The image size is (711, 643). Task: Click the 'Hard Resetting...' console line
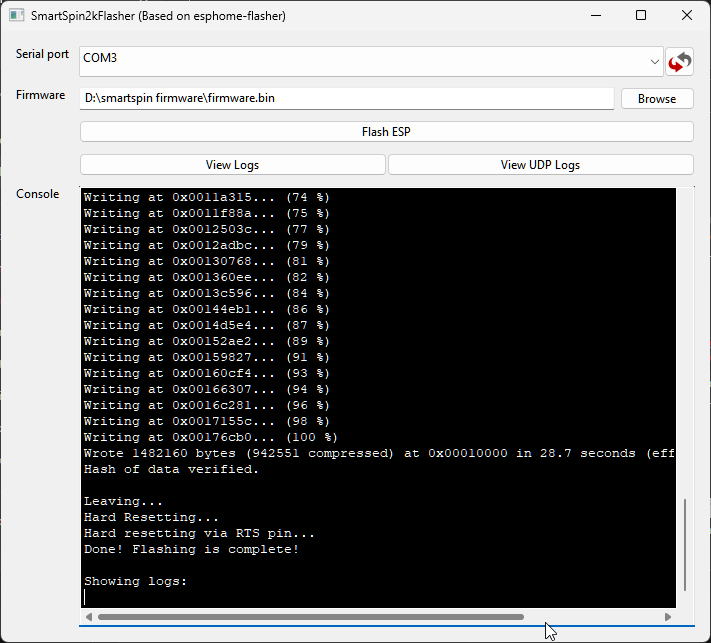click(151, 517)
